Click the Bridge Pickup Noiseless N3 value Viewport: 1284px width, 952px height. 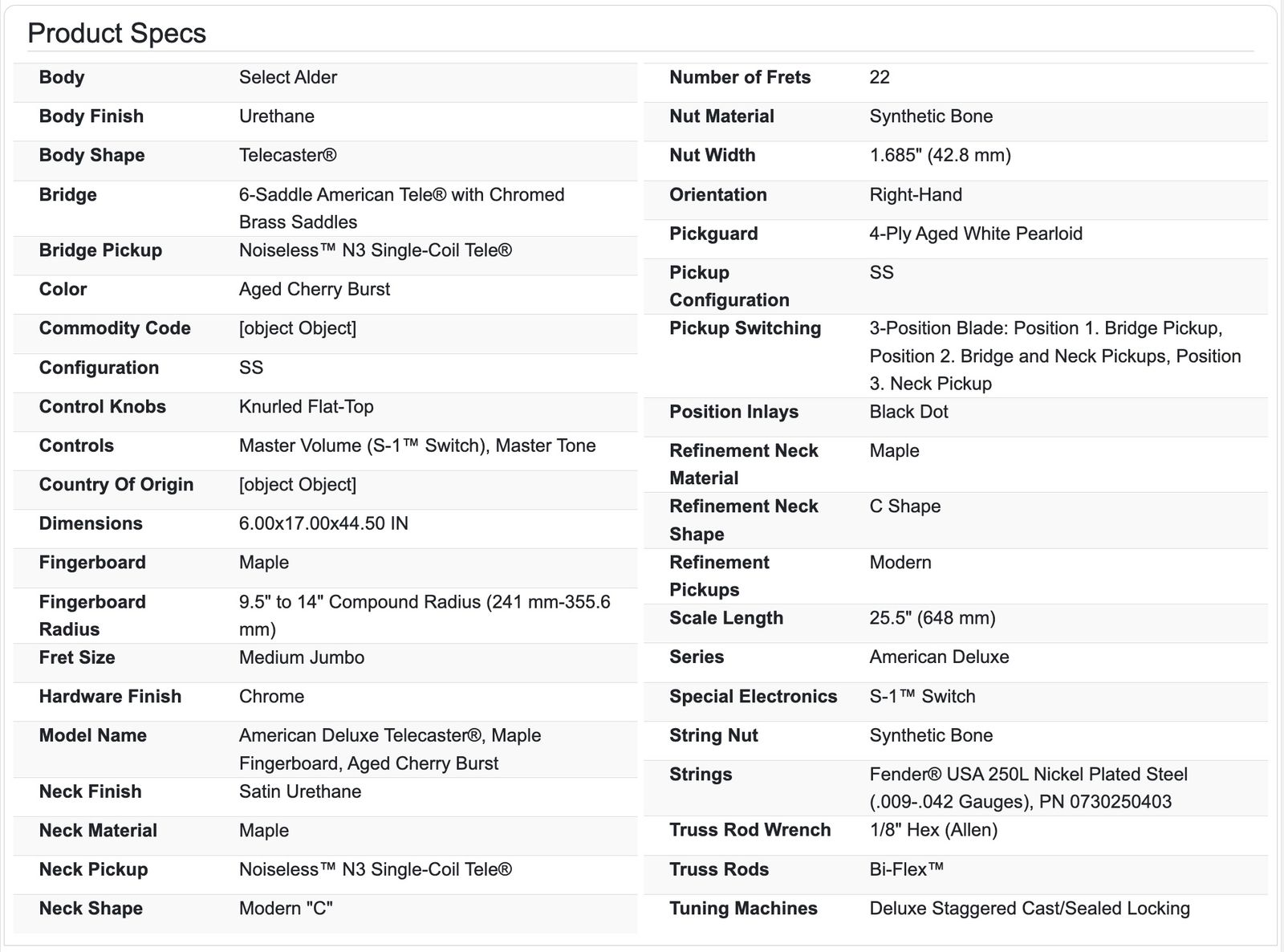(x=376, y=250)
